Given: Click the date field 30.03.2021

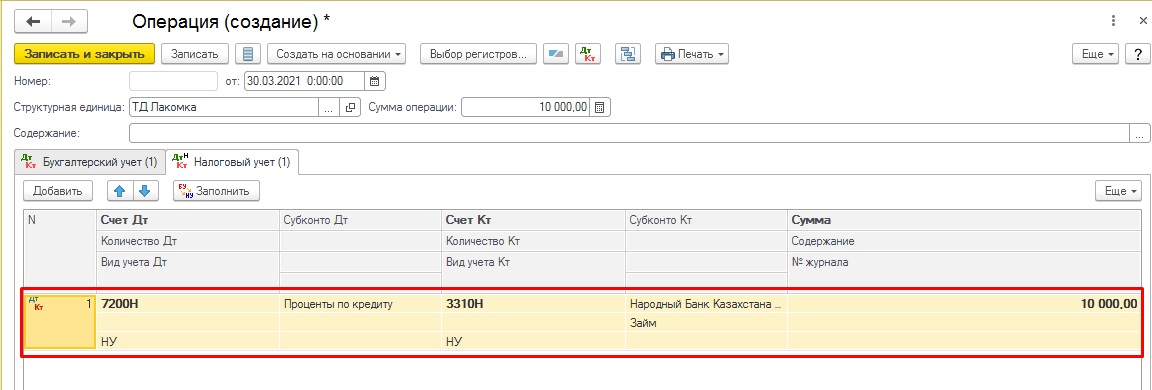Looking at the screenshot, I should 304,81.
